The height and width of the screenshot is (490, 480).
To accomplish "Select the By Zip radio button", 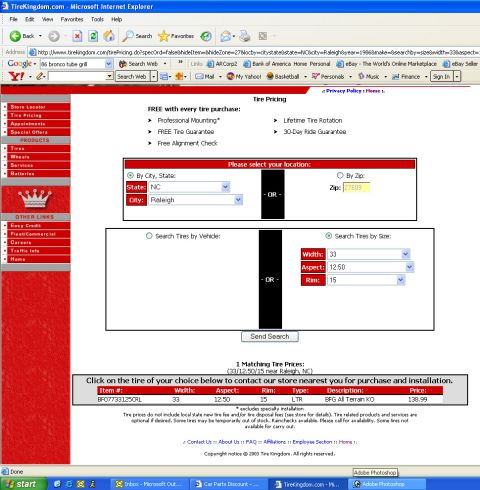I will [x=340, y=175].
